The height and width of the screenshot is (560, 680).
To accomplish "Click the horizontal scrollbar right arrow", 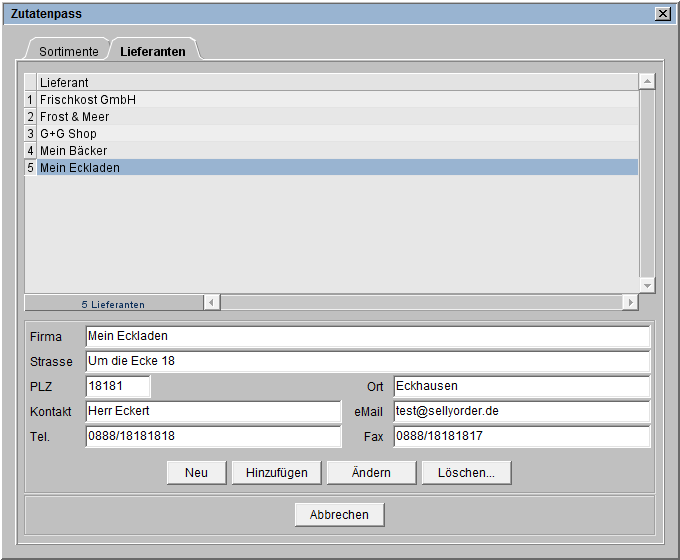I will [x=630, y=302].
